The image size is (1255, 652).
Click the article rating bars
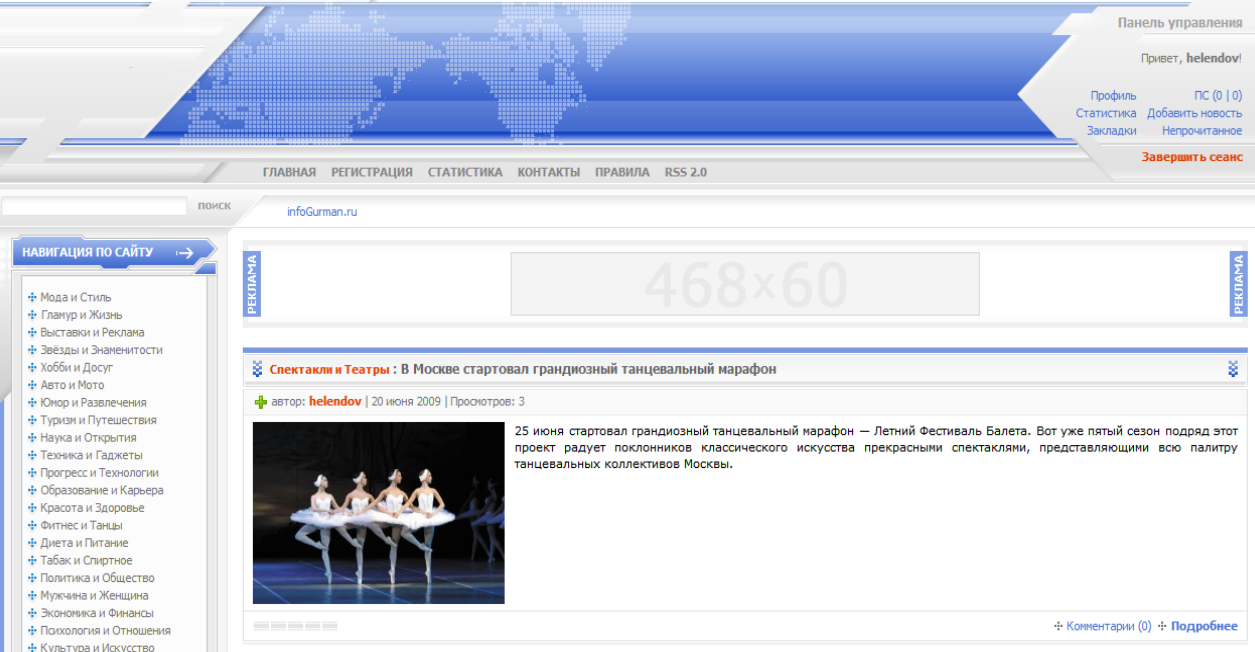coord(295,626)
